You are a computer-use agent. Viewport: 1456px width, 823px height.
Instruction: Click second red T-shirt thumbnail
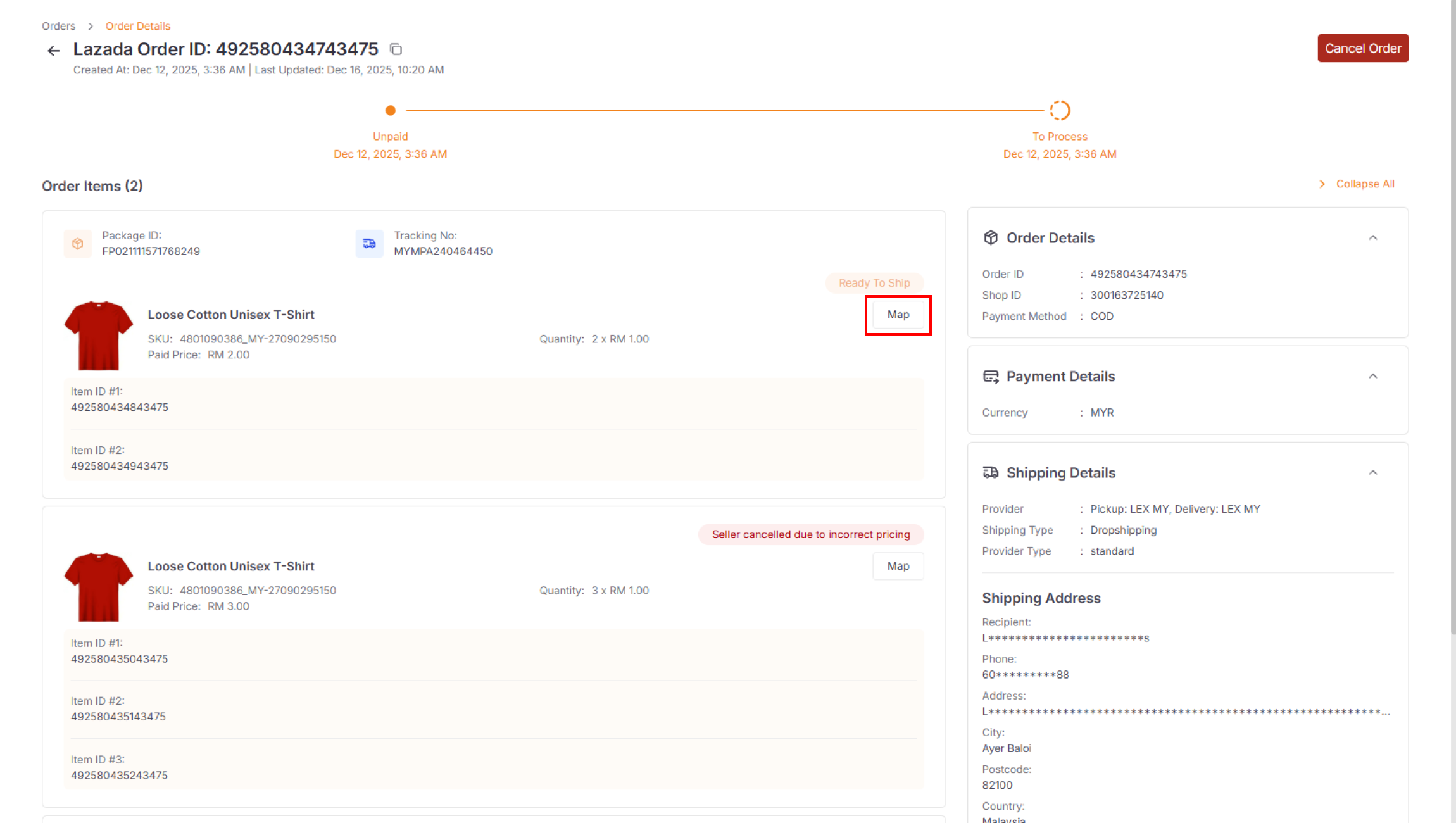[99, 587]
